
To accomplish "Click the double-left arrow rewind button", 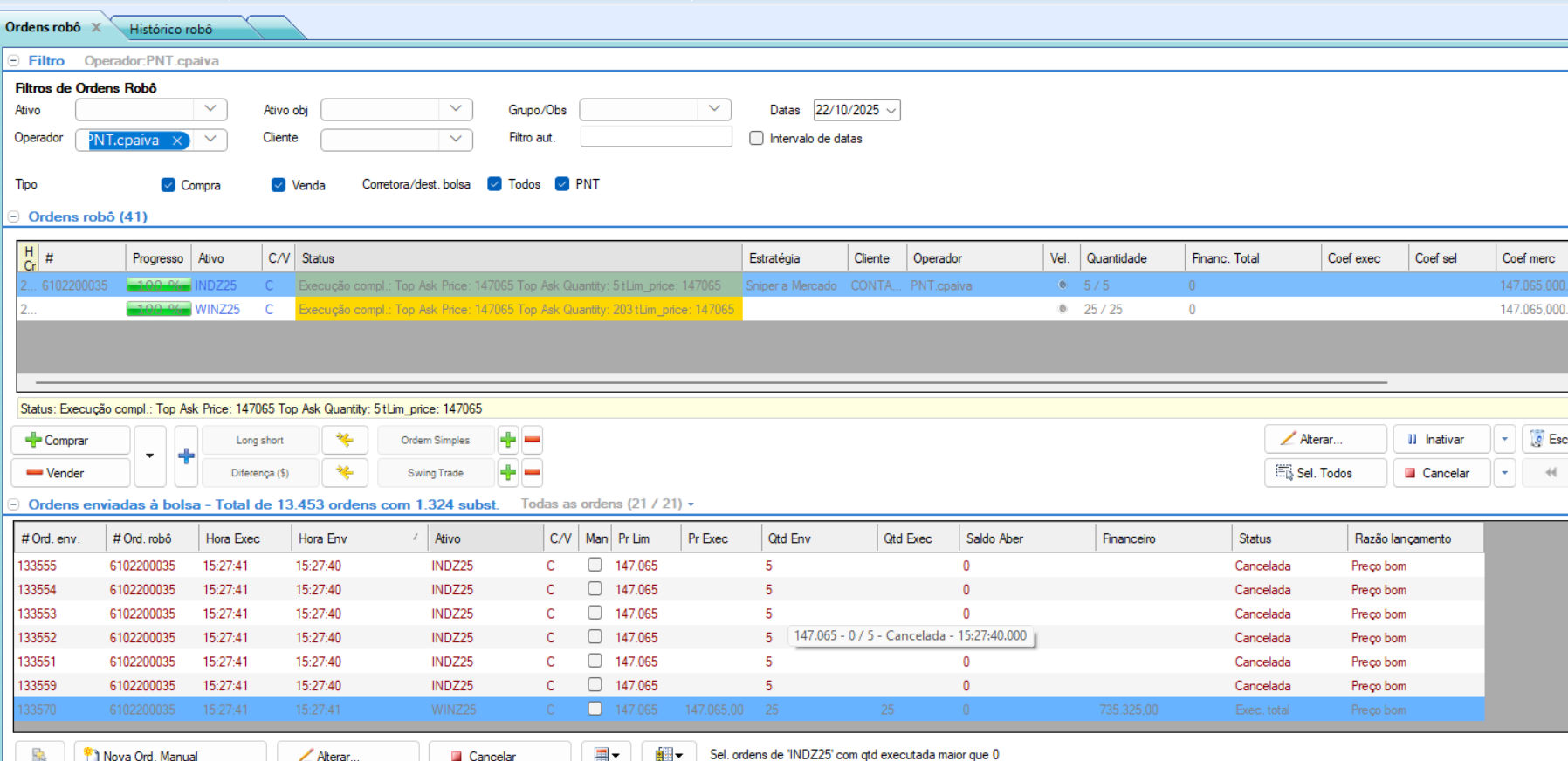I will pyautogui.click(x=1551, y=473).
